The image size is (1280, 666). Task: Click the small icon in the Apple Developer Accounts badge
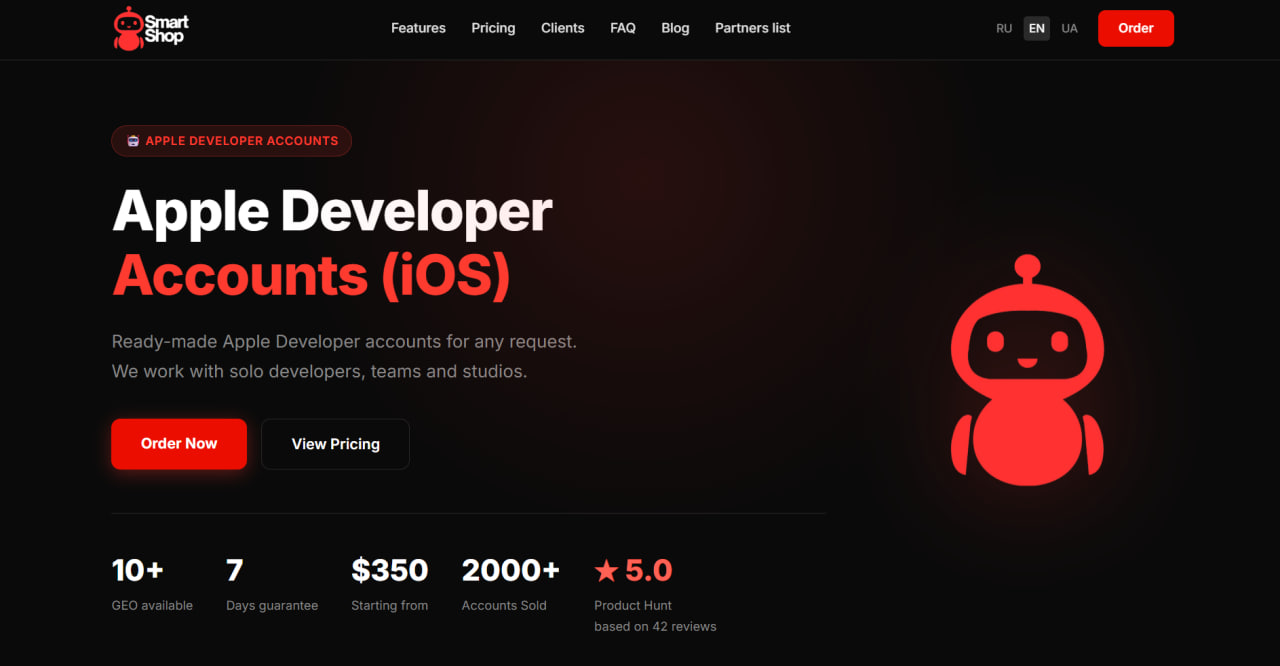tap(133, 141)
